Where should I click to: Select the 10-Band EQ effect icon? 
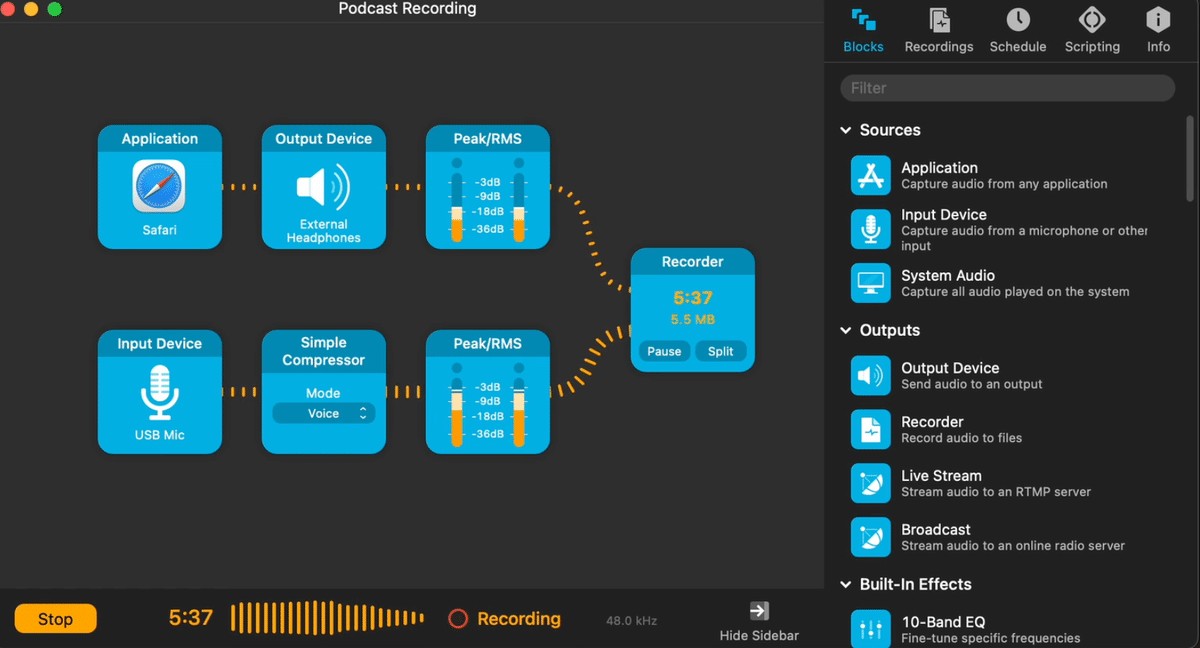(x=870, y=629)
